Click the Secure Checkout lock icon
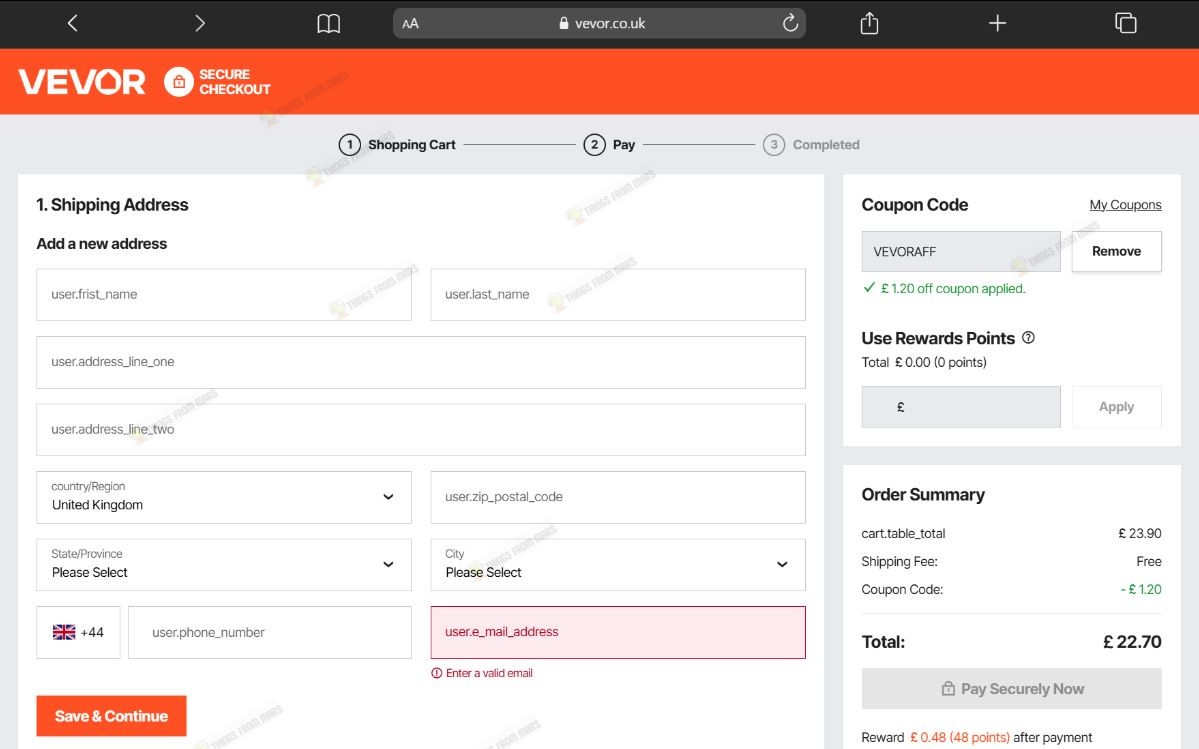The height and width of the screenshot is (749, 1199). 178,82
